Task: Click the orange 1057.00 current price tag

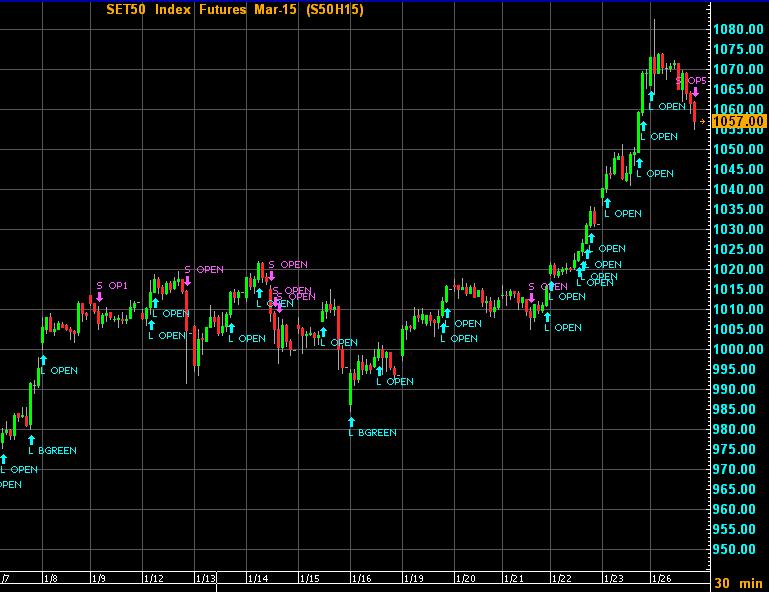Action: coord(738,121)
